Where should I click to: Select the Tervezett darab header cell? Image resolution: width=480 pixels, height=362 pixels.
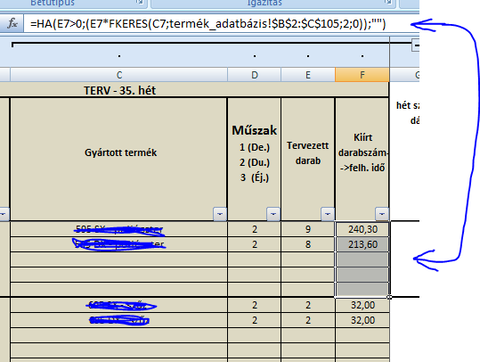point(308,159)
